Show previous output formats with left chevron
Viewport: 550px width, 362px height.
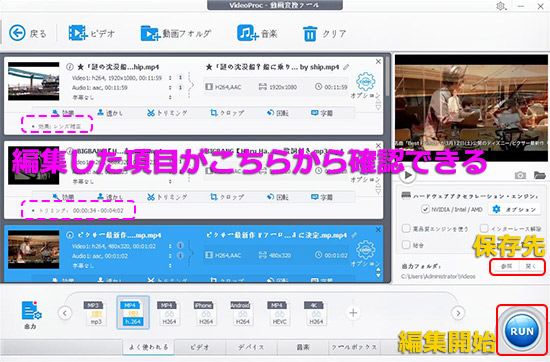coord(65,313)
